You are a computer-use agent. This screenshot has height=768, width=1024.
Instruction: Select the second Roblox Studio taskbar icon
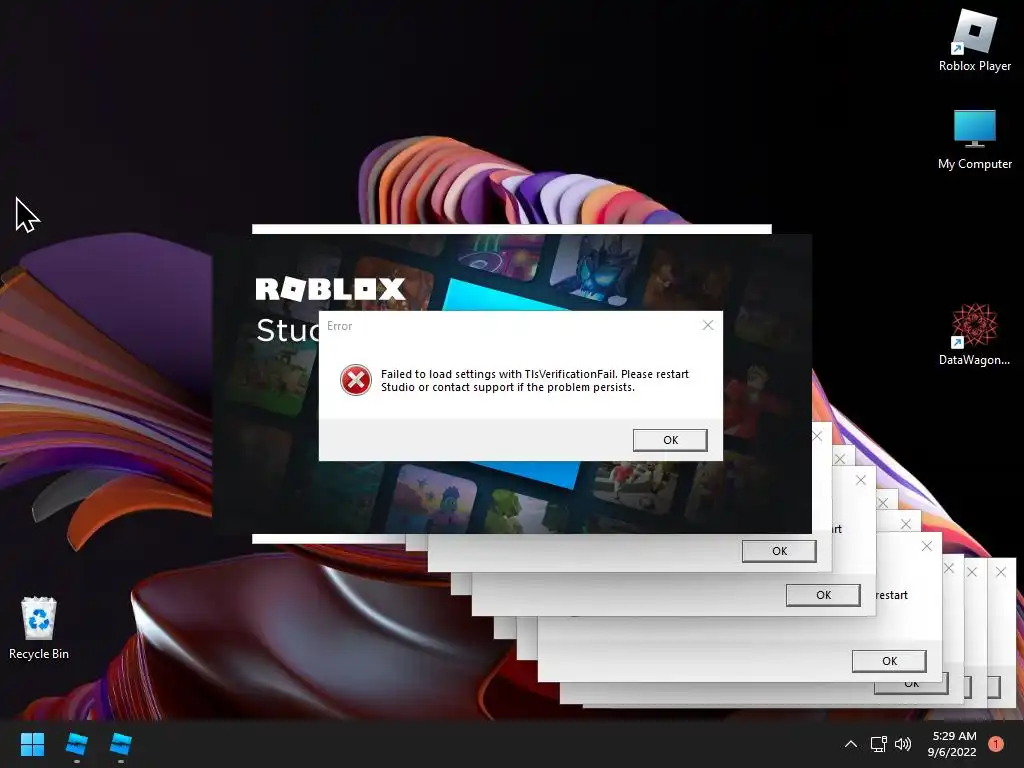[121, 744]
